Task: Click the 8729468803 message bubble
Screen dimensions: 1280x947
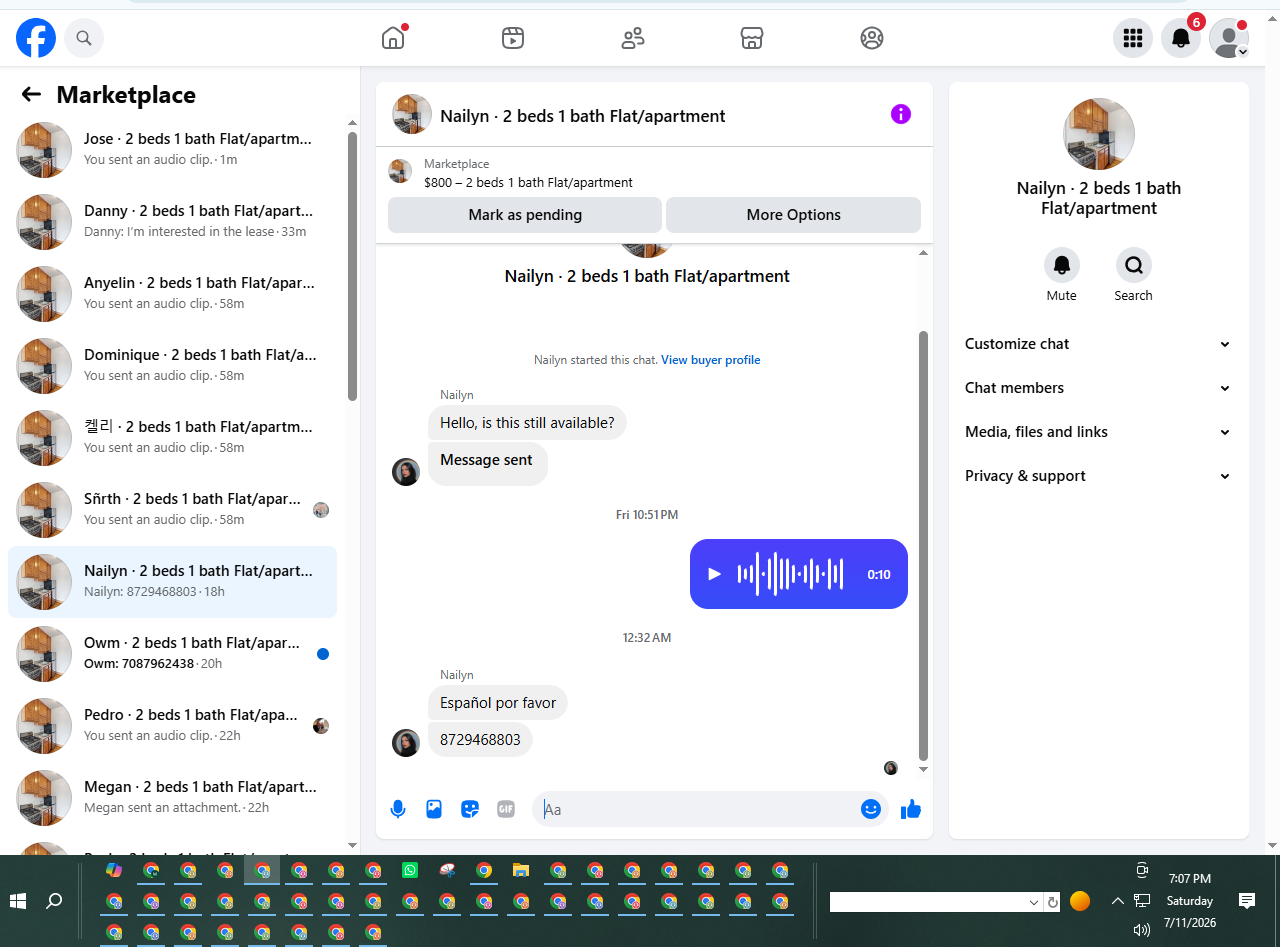Action: point(480,740)
